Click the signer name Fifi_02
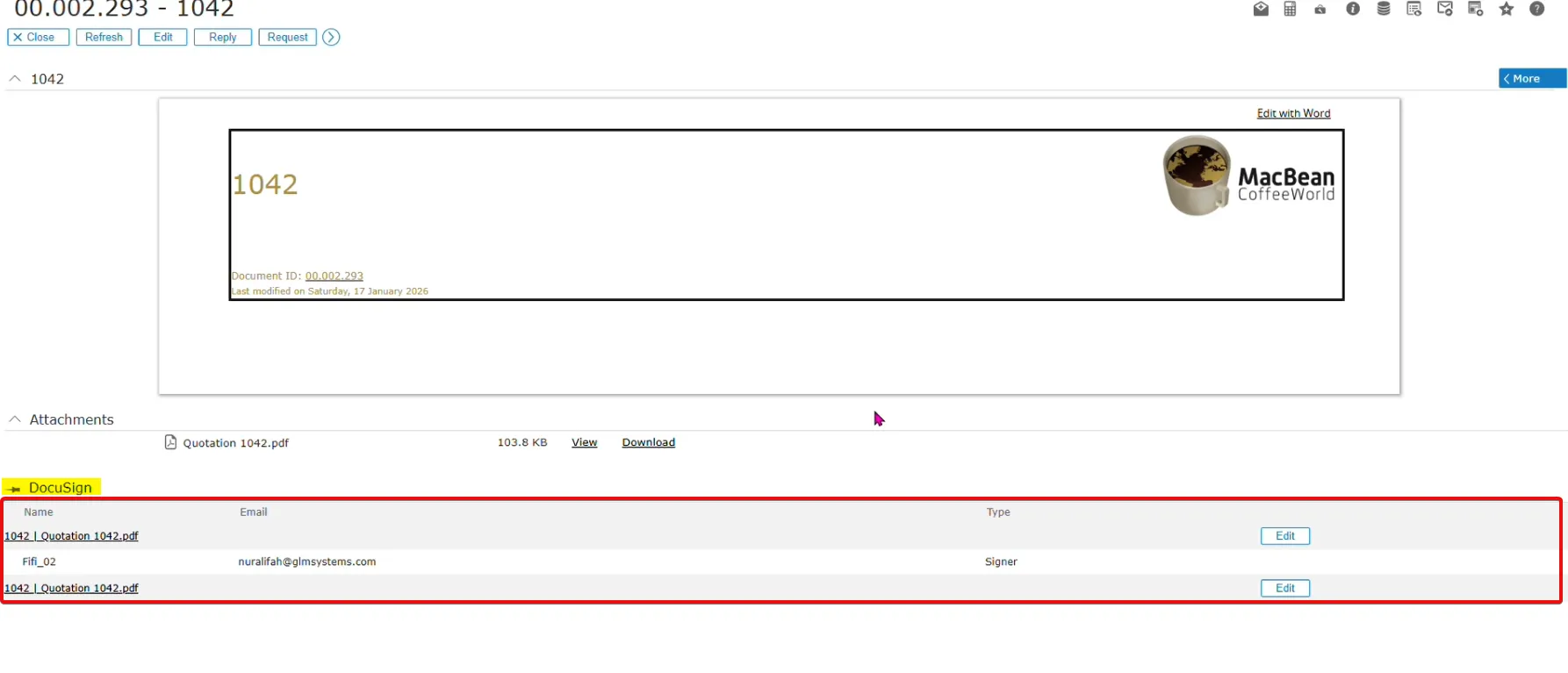Viewport: 1568px width, 673px height. click(39, 562)
